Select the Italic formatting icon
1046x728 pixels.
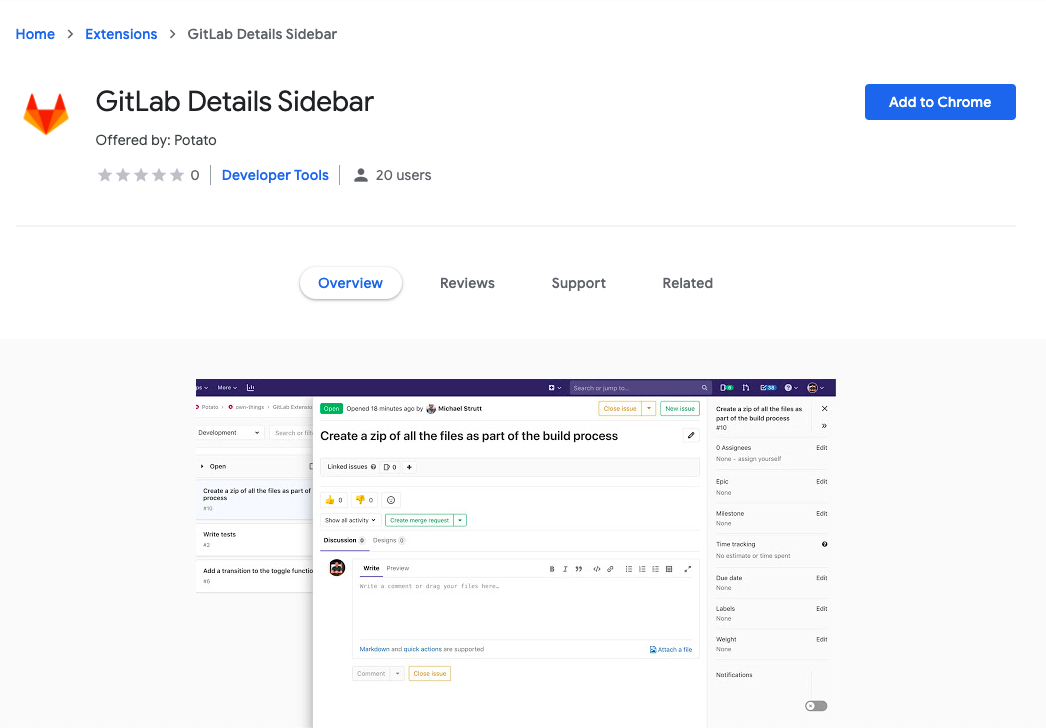tap(564, 568)
